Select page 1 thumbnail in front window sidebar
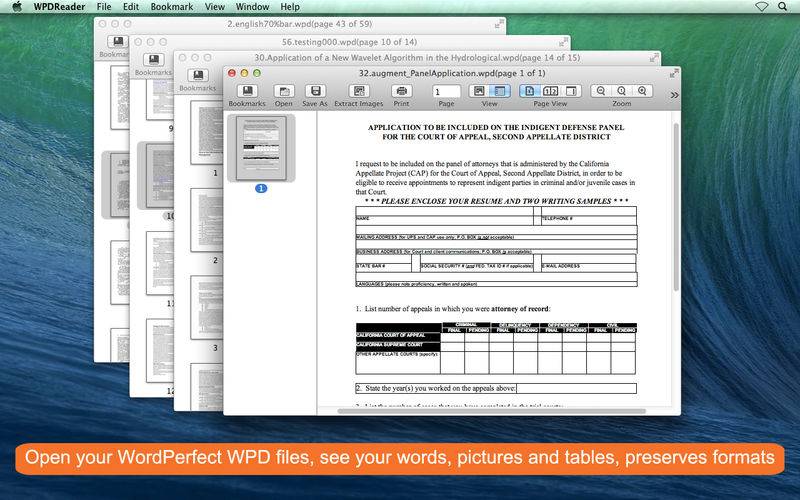 [261, 148]
